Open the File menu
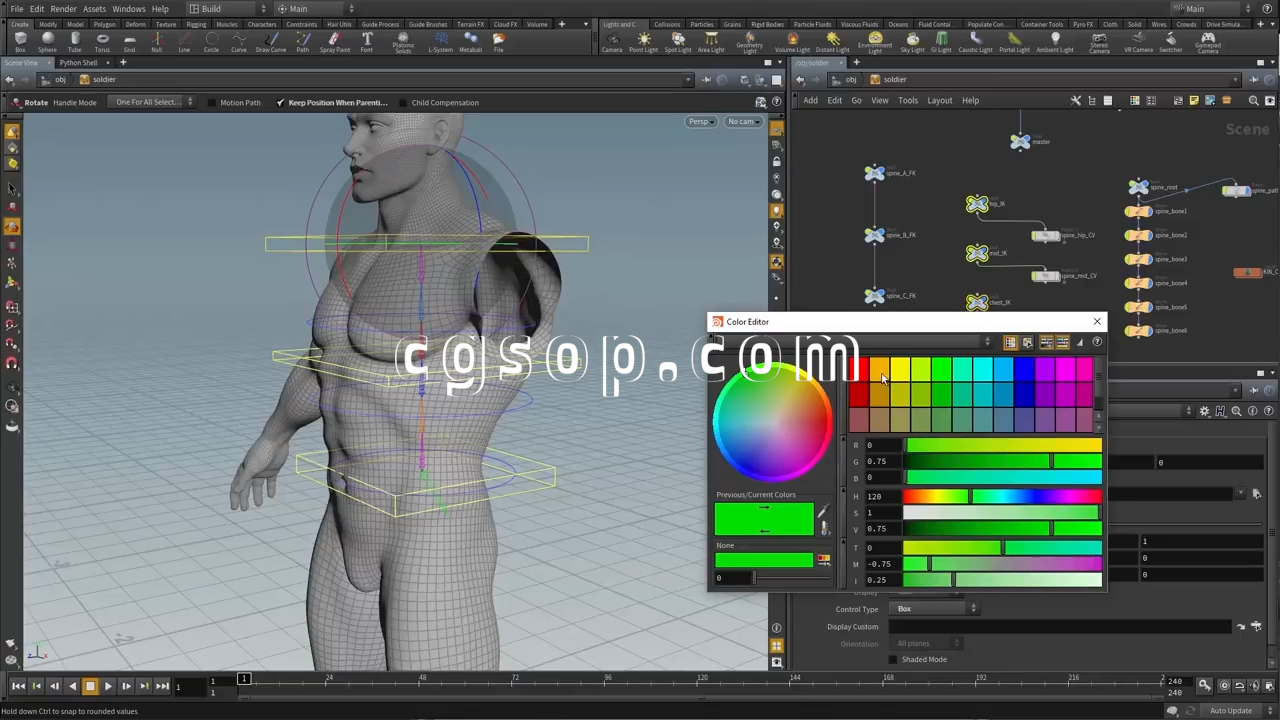 17,9
